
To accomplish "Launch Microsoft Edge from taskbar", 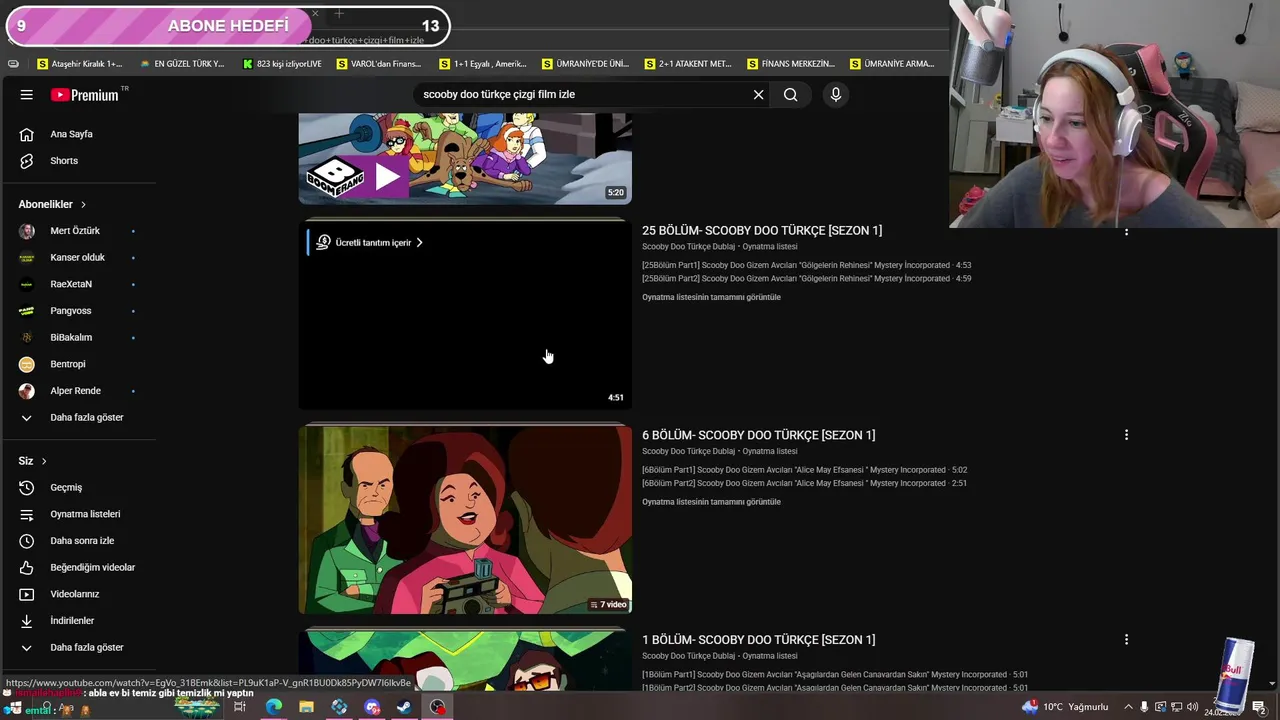I will [273, 707].
